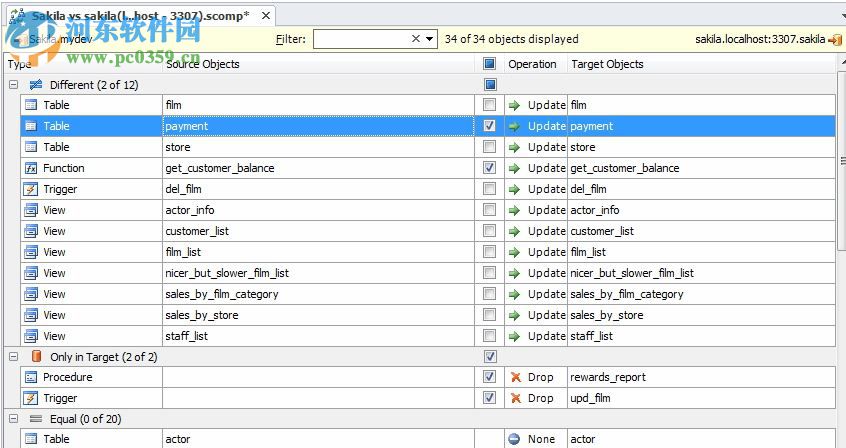Click Equal group icon
This screenshot has width=846, height=448.
coord(36,419)
